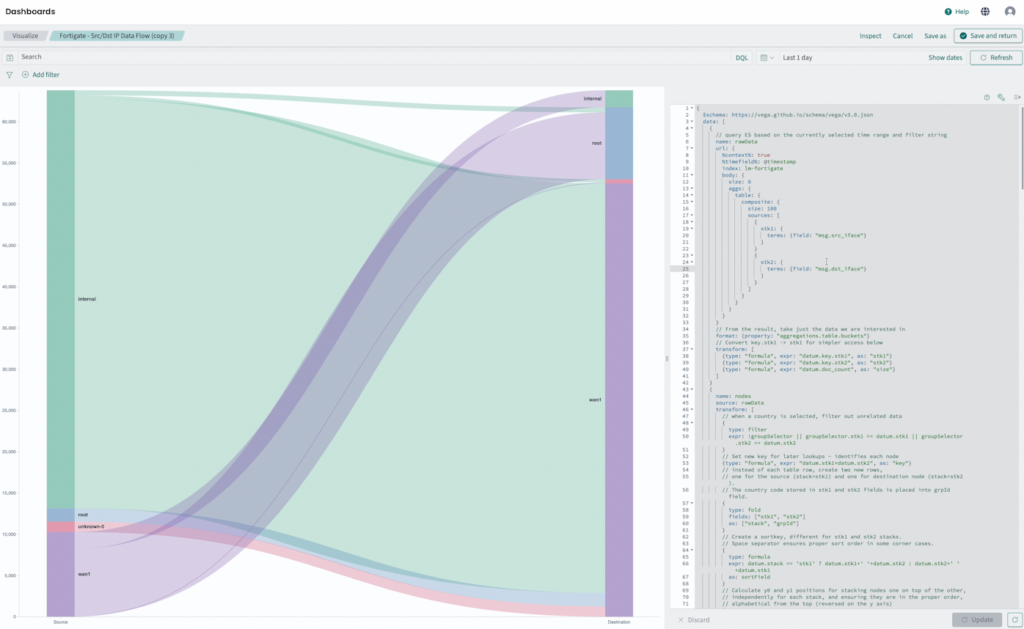Click the filter options funnel icon

click(x=9, y=75)
